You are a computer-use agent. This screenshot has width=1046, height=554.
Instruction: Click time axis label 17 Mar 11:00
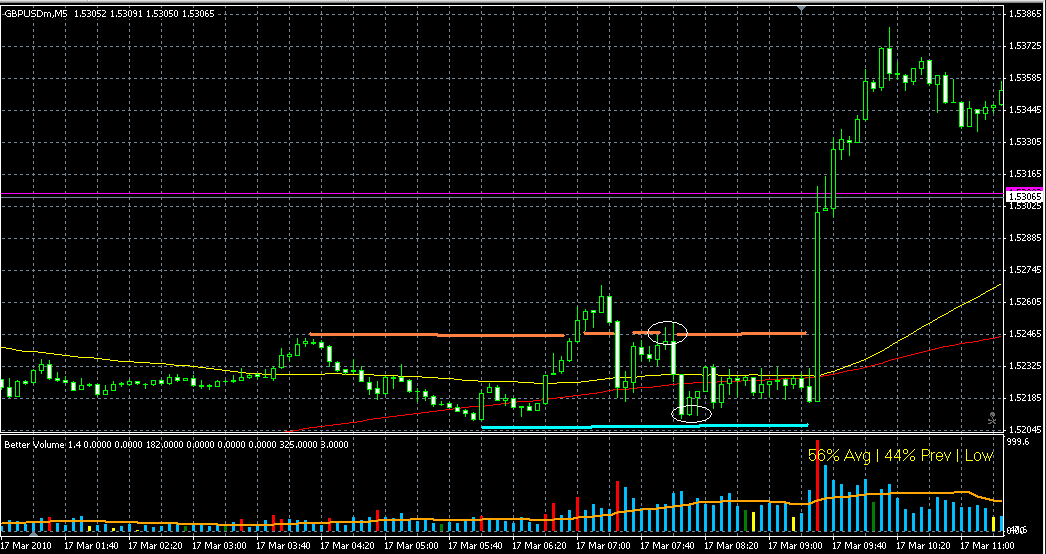pyautogui.click(x=985, y=545)
